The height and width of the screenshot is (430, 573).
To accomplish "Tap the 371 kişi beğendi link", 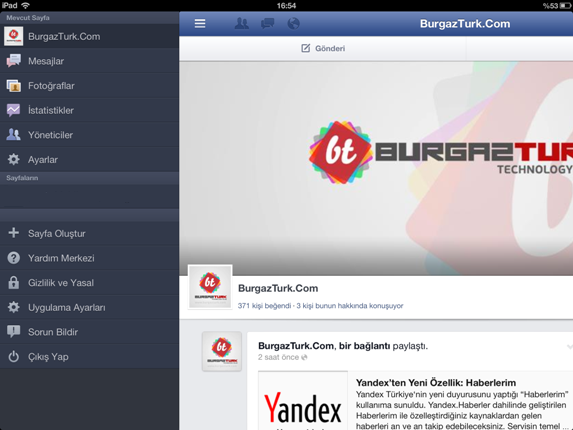I will click(x=264, y=306).
